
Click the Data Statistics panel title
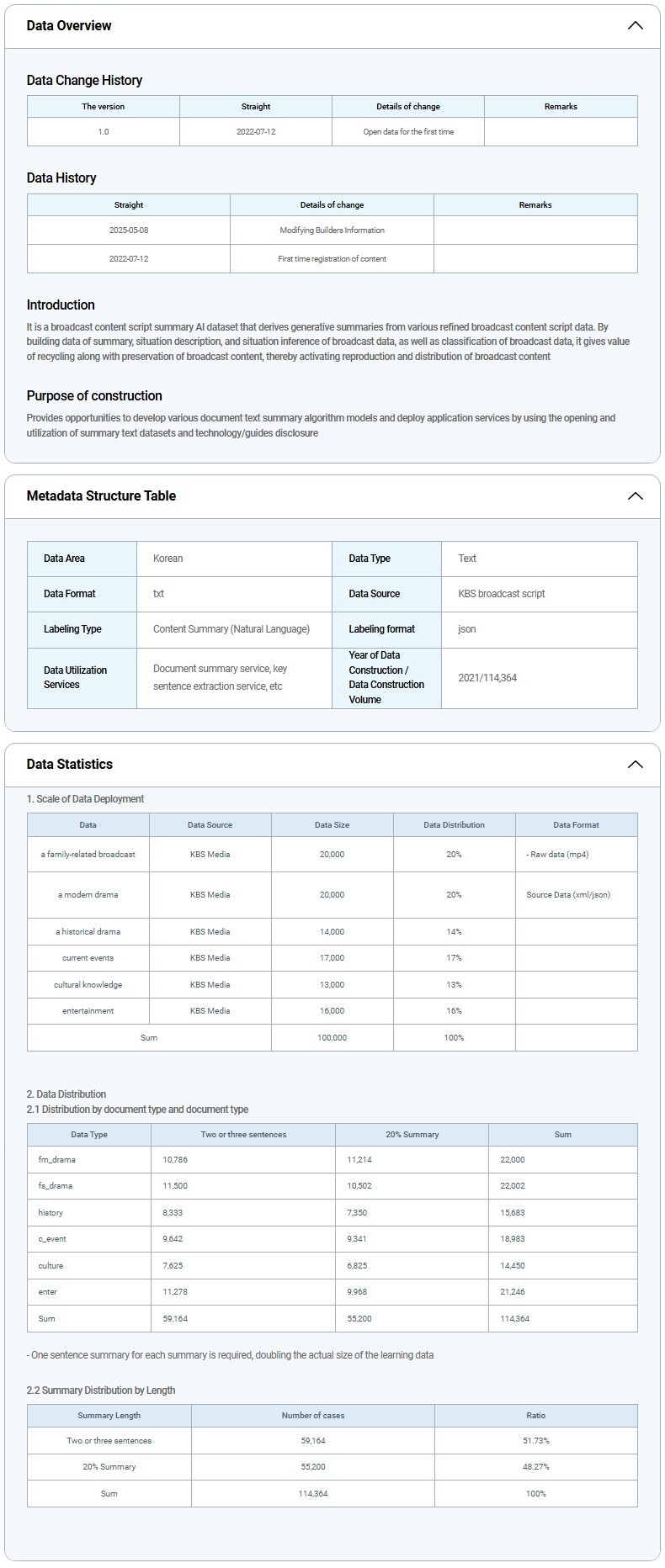coord(69,764)
